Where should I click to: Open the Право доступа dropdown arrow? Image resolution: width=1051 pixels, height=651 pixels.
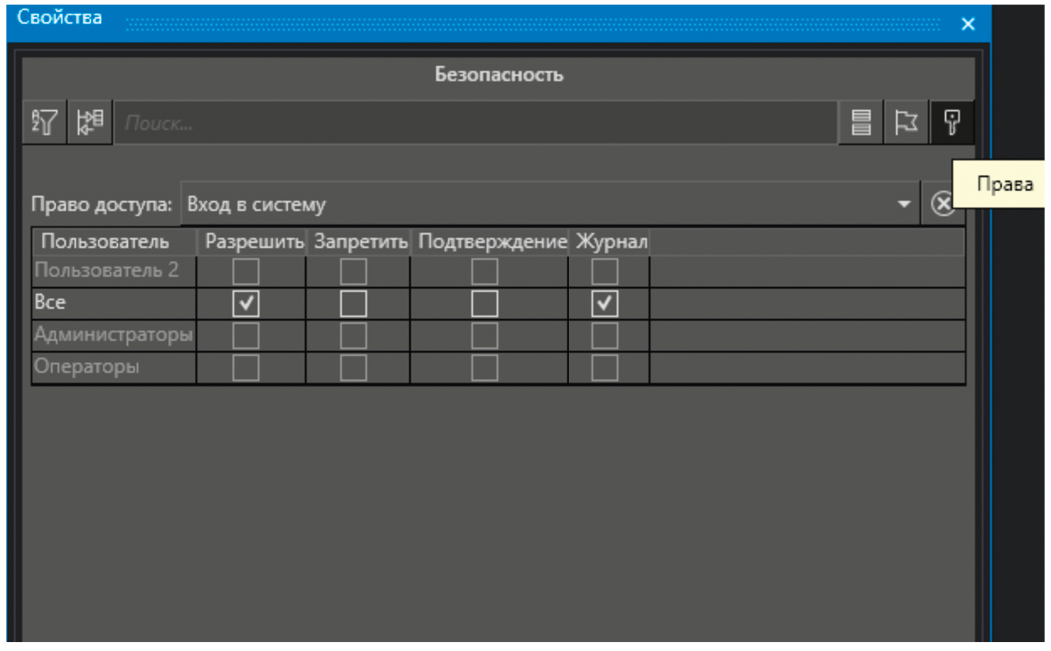904,205
